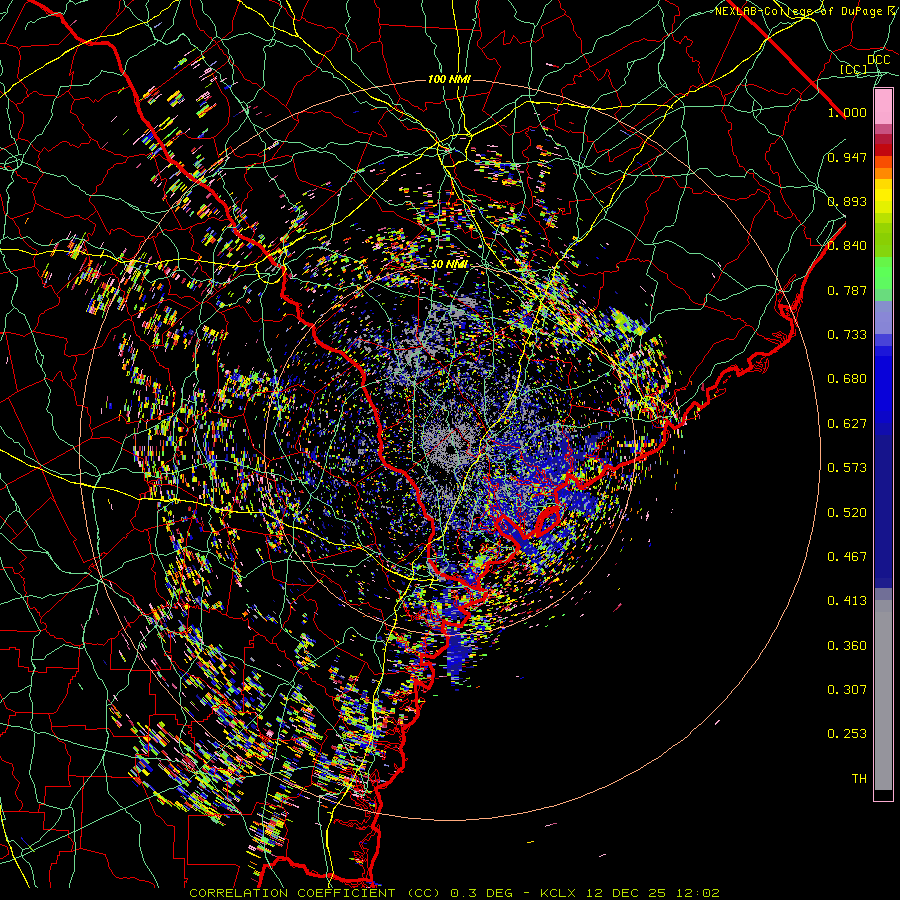
Task: Select the 0.307 scale value
Action: (847, 690)
